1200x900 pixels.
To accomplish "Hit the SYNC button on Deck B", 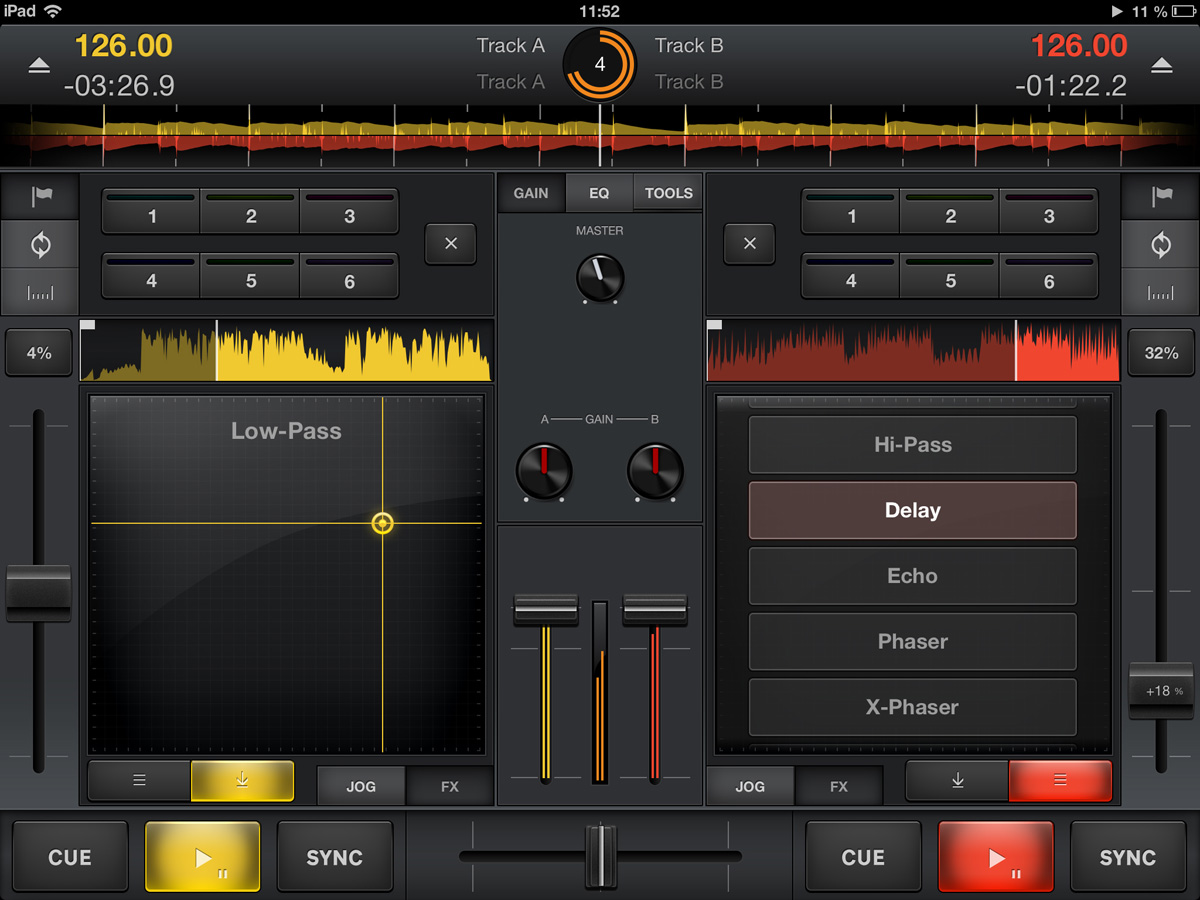I will [x=1128, y=857].
